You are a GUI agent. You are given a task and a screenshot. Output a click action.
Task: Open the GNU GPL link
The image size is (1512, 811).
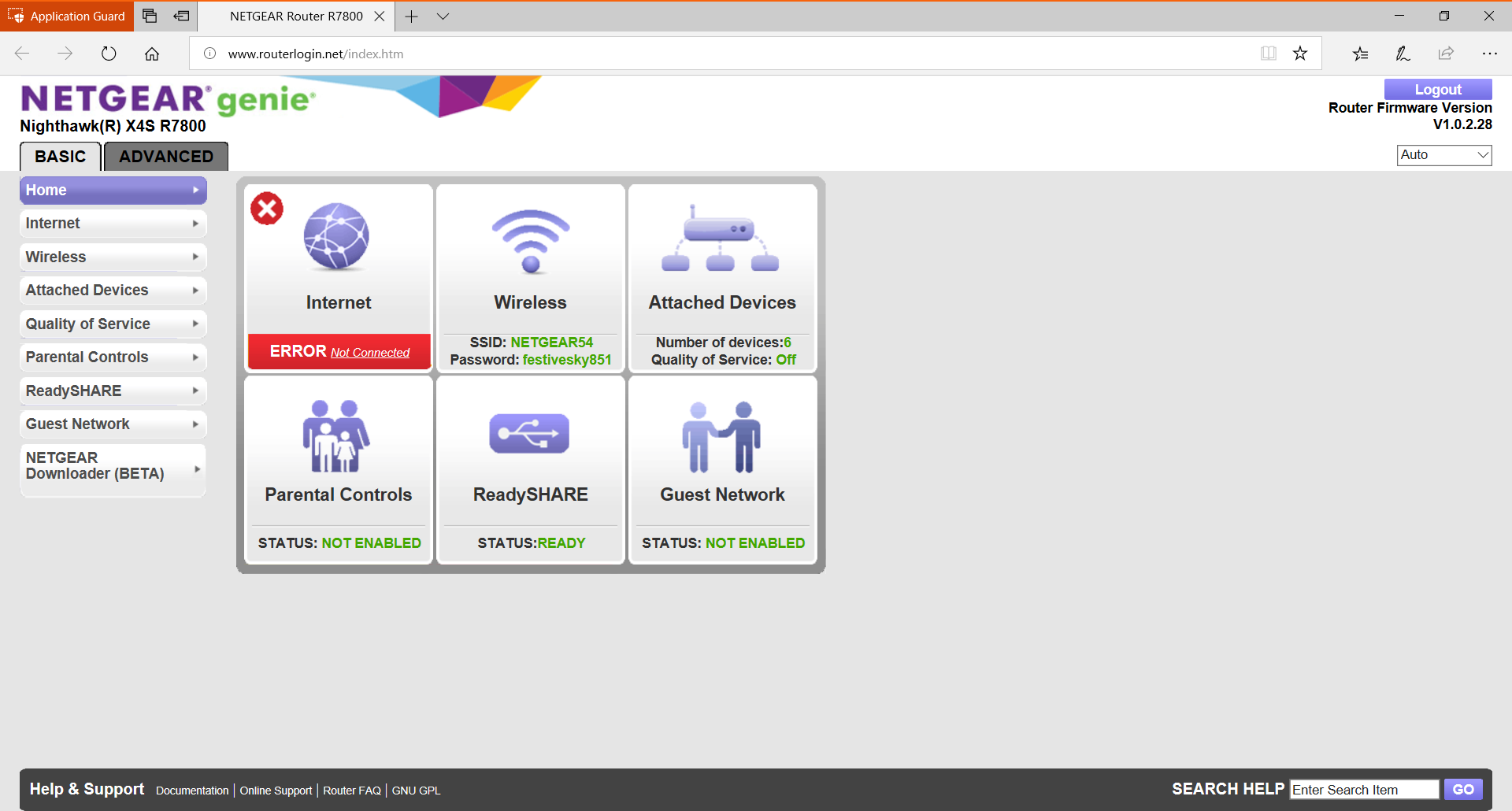pos(416,791)
